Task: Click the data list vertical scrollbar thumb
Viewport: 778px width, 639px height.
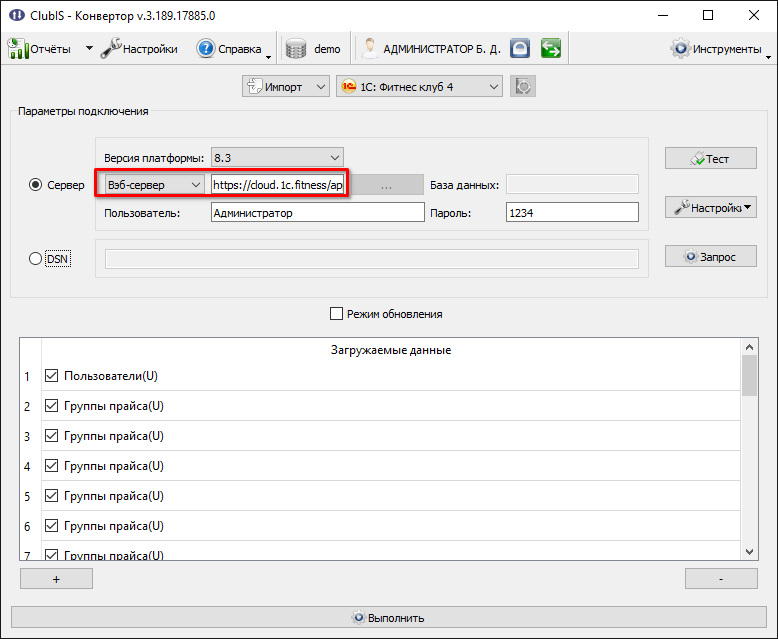Action: click(749, 376)
